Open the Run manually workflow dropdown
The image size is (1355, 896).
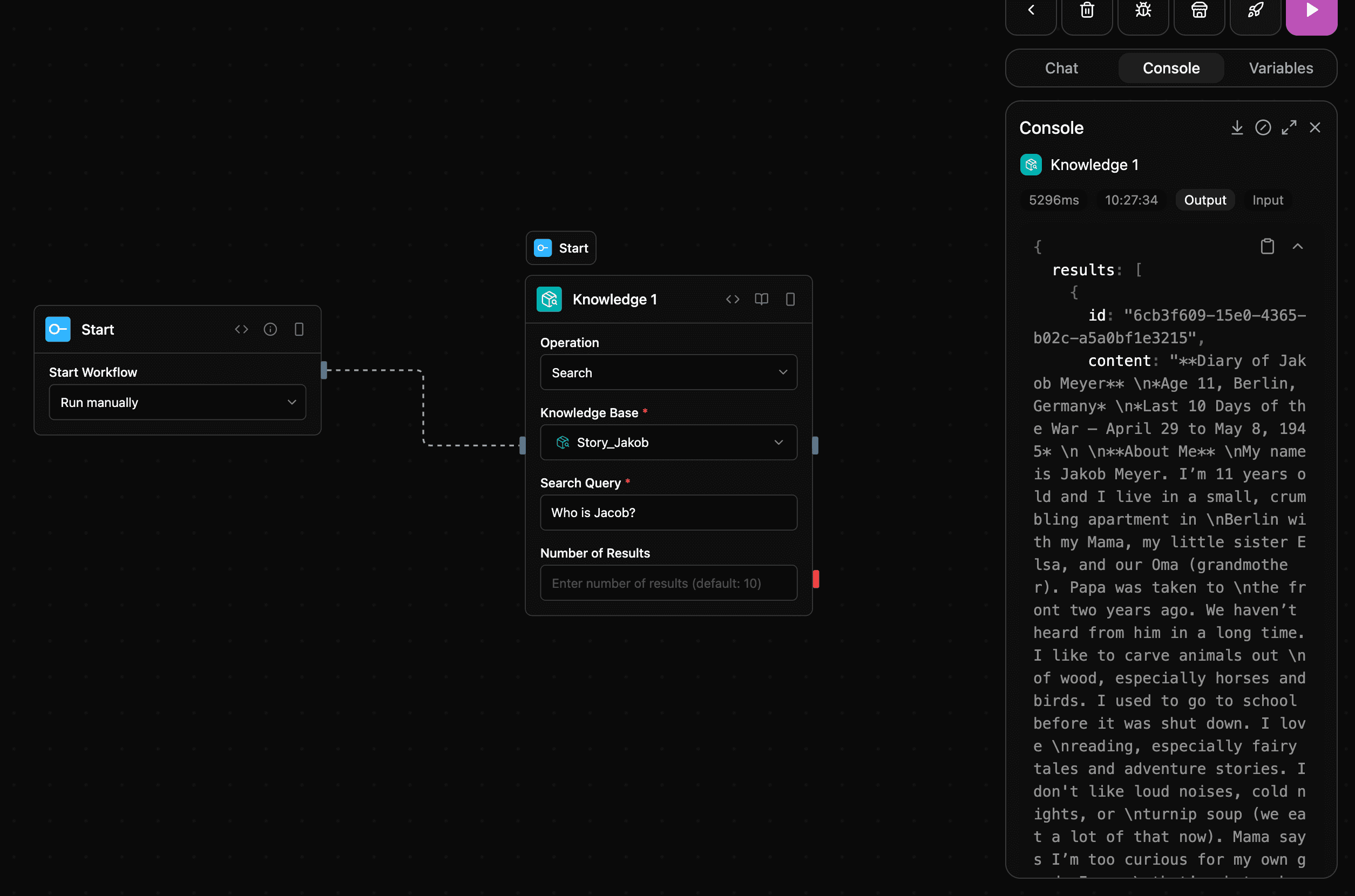tap(177, 402)
